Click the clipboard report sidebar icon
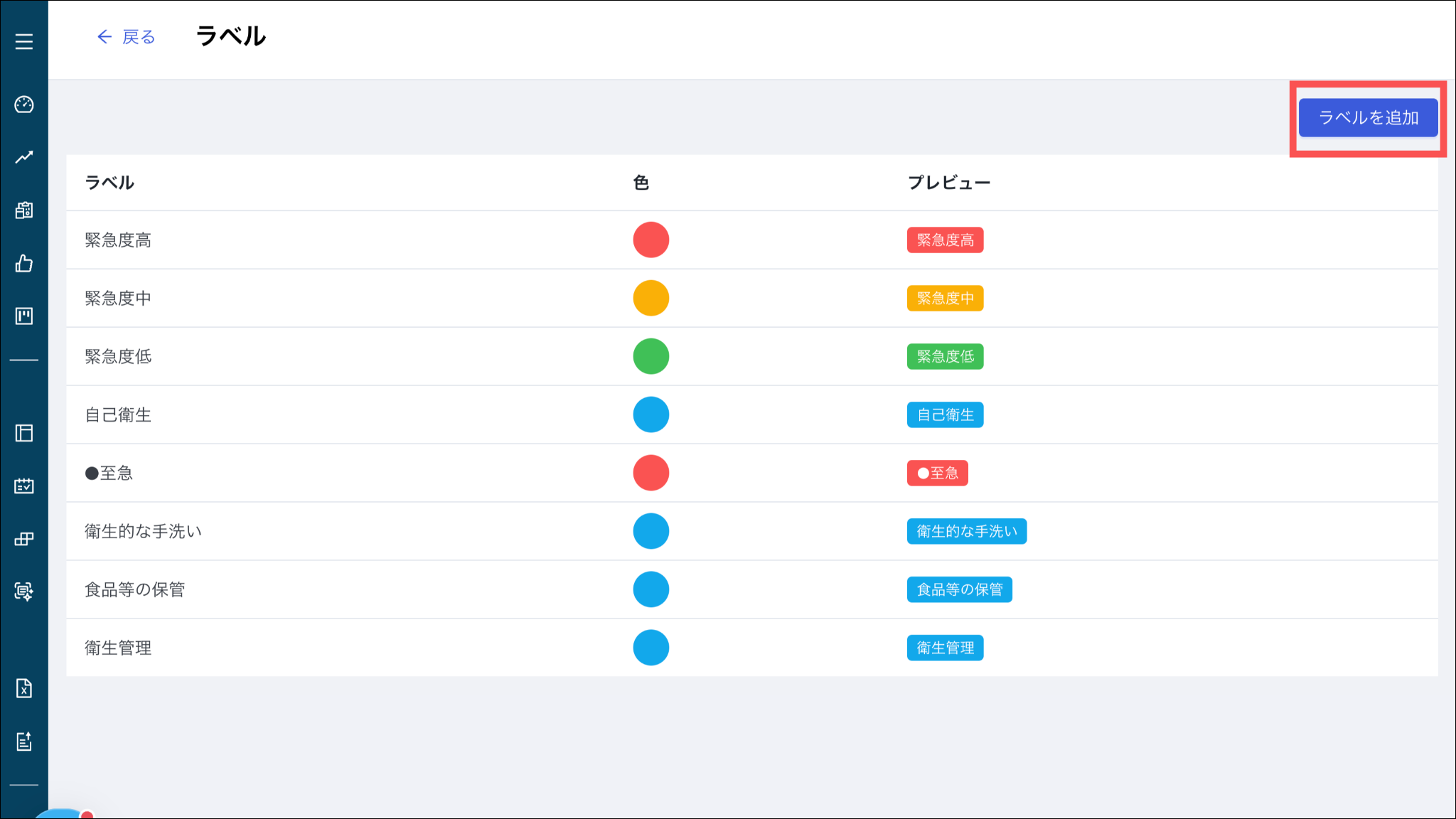1456x819 pixels. click(24, 210)
